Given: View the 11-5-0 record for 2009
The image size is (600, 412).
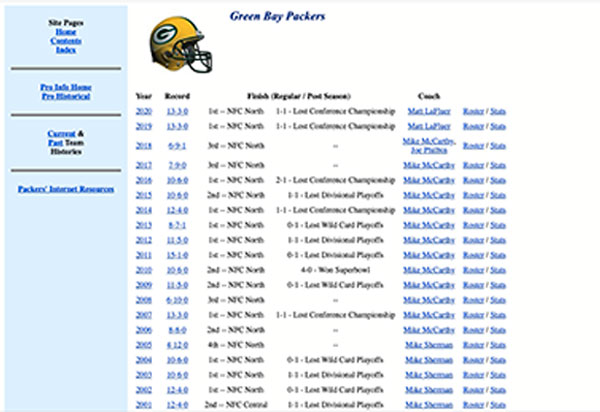Looking at the screenshot, I should pyautogui.click(x=177, y=285).
